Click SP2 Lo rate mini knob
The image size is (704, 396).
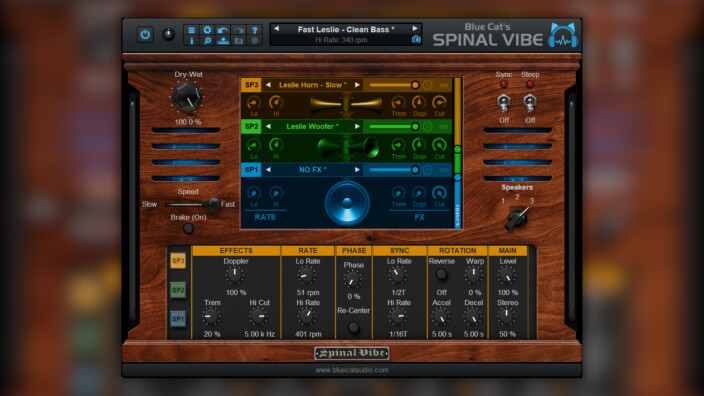254,145
